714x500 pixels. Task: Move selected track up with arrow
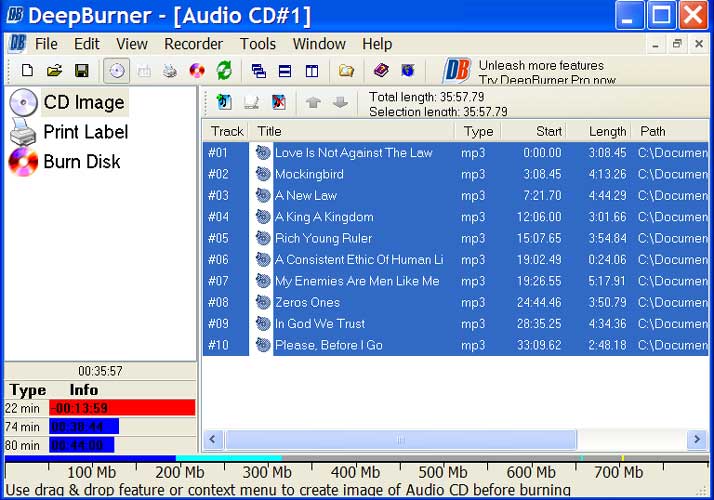tap(313, 102)
